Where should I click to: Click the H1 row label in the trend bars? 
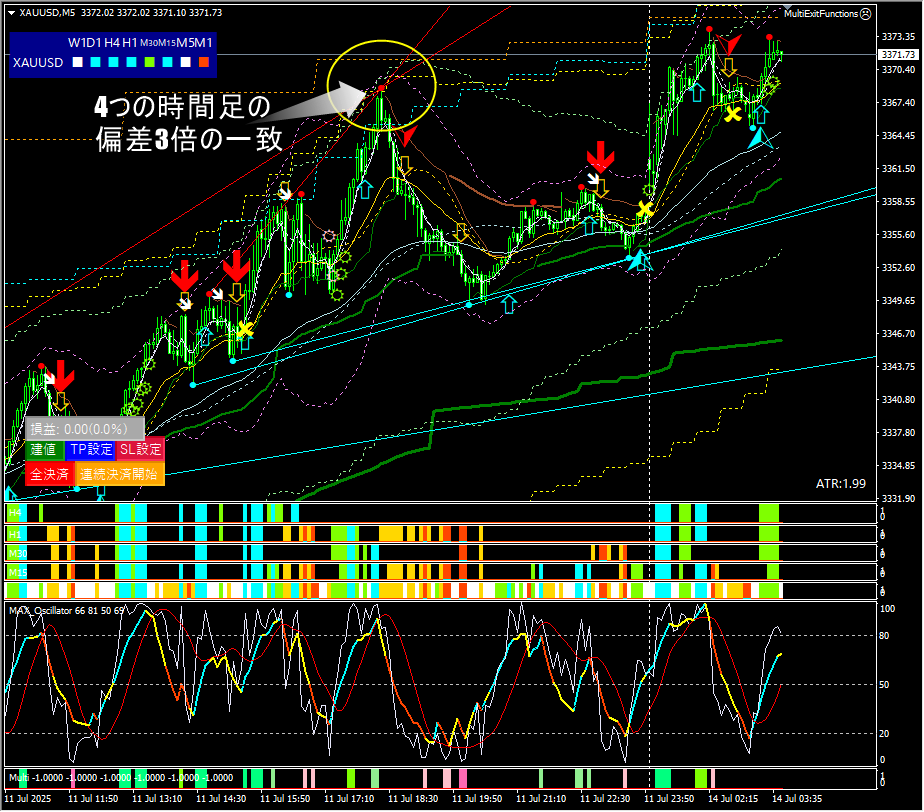pyautogui.click(x=15, y=534)
